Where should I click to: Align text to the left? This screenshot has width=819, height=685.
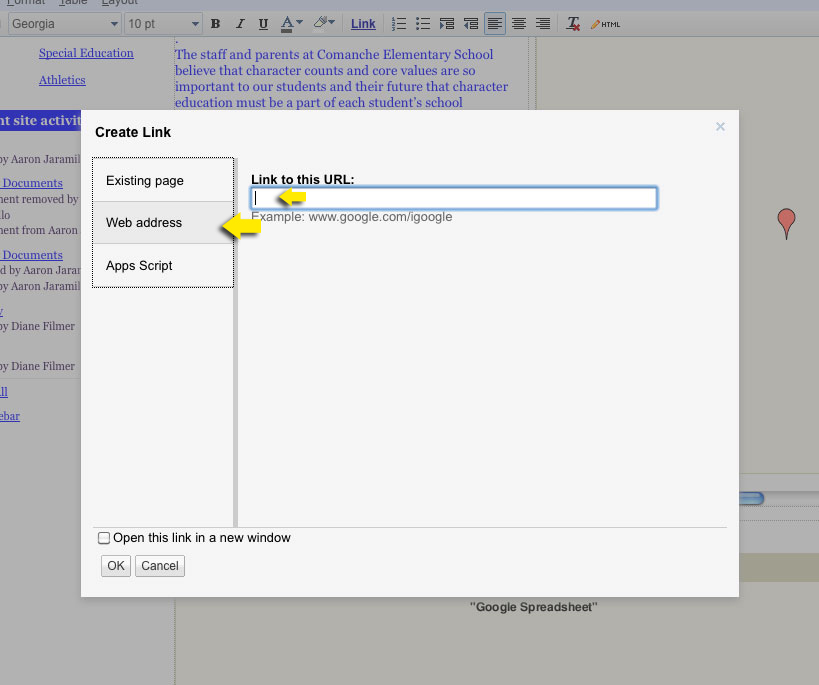pyautogui.click(x=495, y=24)
